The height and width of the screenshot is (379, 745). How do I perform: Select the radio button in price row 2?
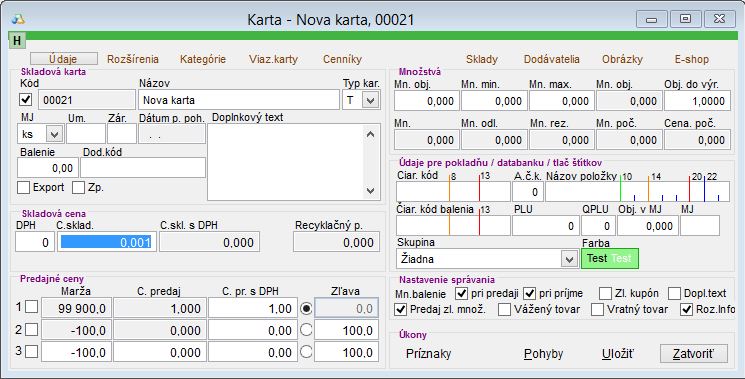306,330
